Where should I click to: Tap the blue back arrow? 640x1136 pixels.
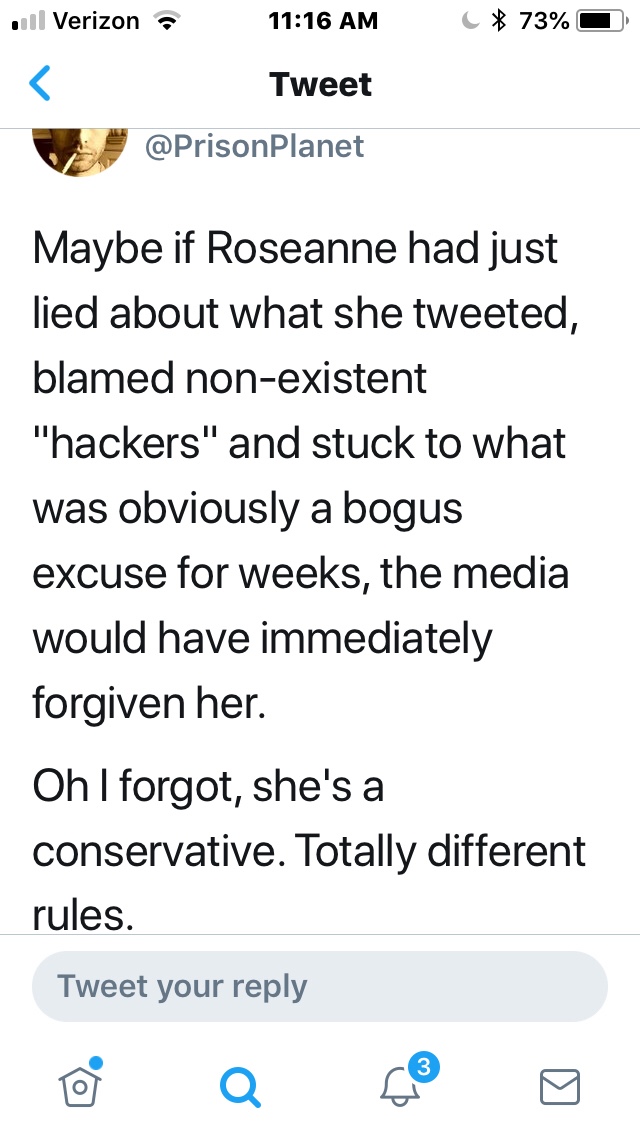pos(40,84)
